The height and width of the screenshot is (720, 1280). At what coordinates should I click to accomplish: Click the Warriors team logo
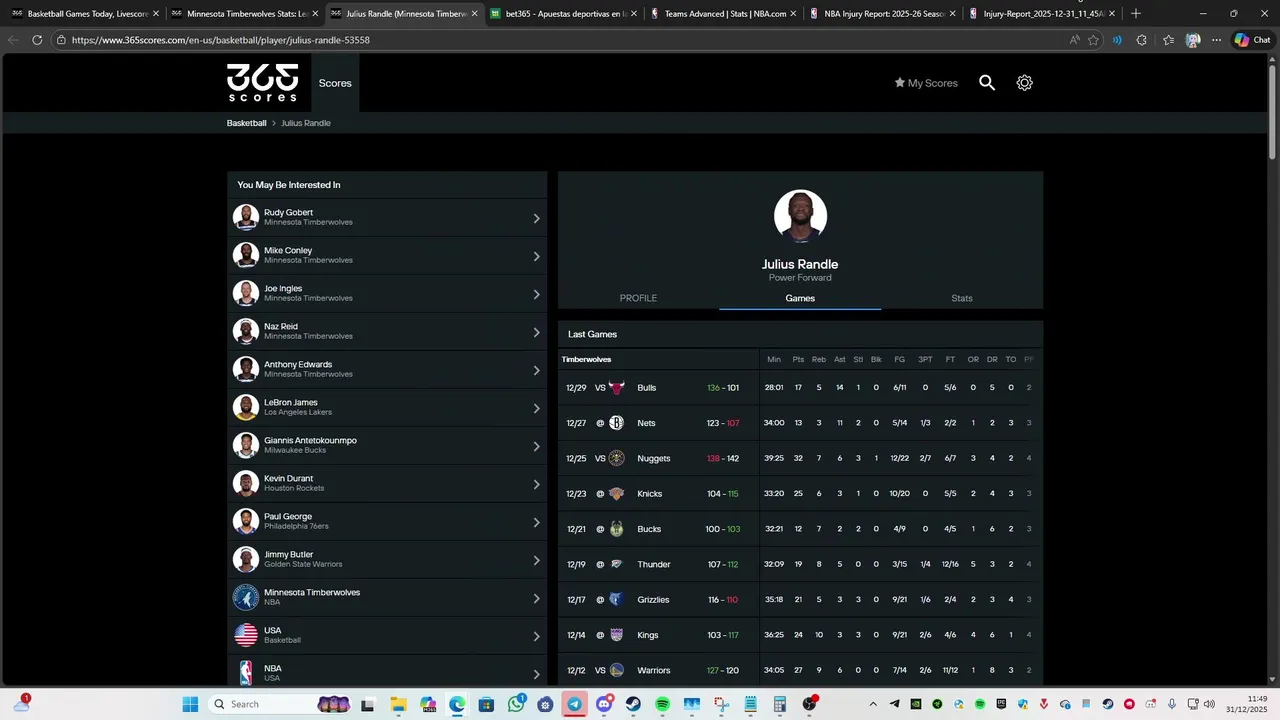pos(616,670)
